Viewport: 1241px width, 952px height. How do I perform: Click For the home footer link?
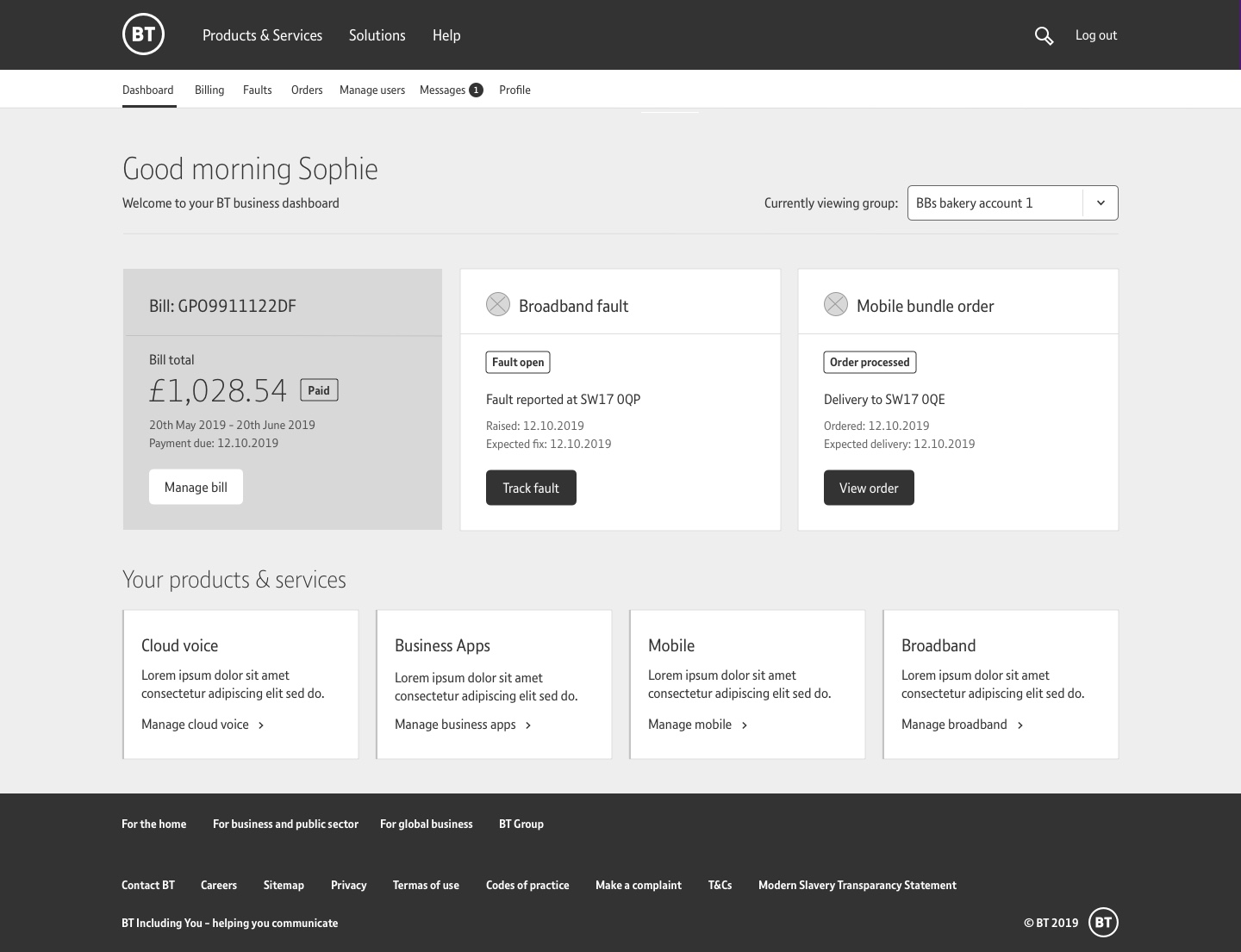(153, 824)
